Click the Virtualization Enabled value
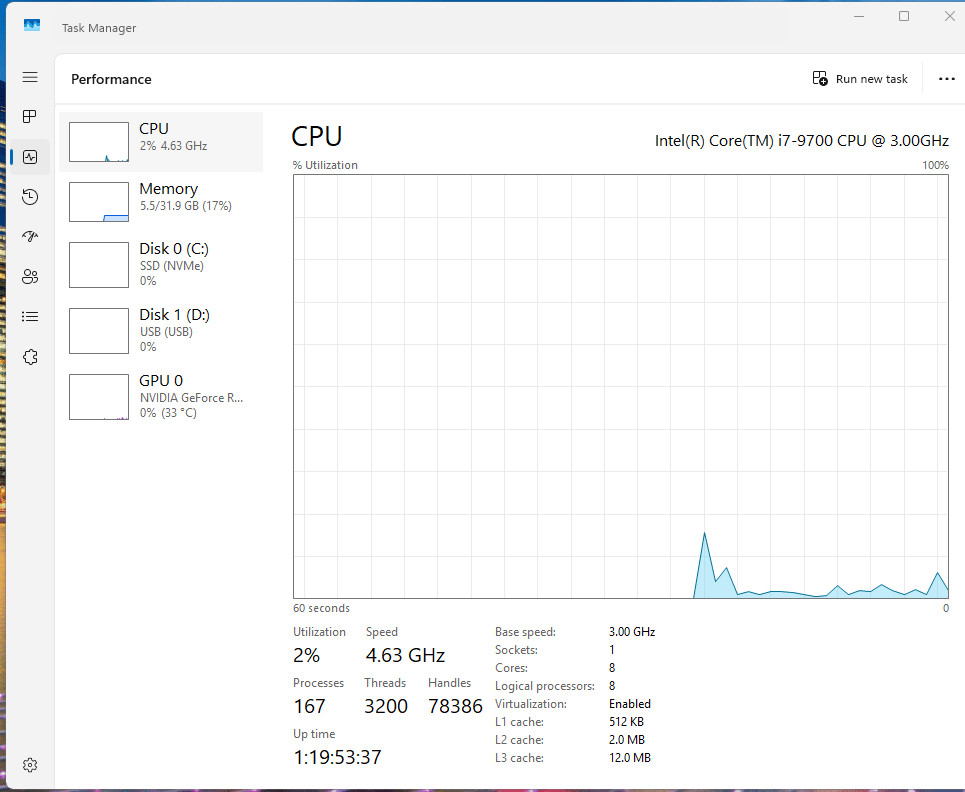965x792 pixels. (630, 704)
